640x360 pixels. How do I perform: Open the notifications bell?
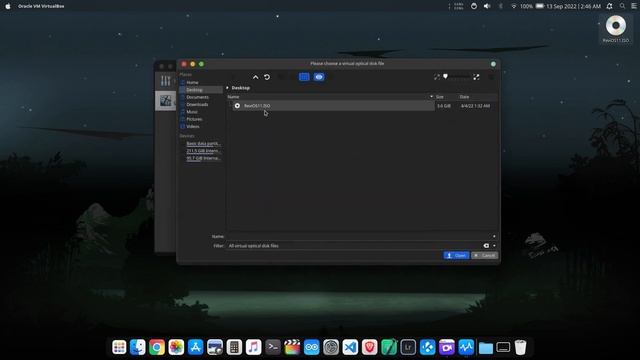[x=609, y=6]
